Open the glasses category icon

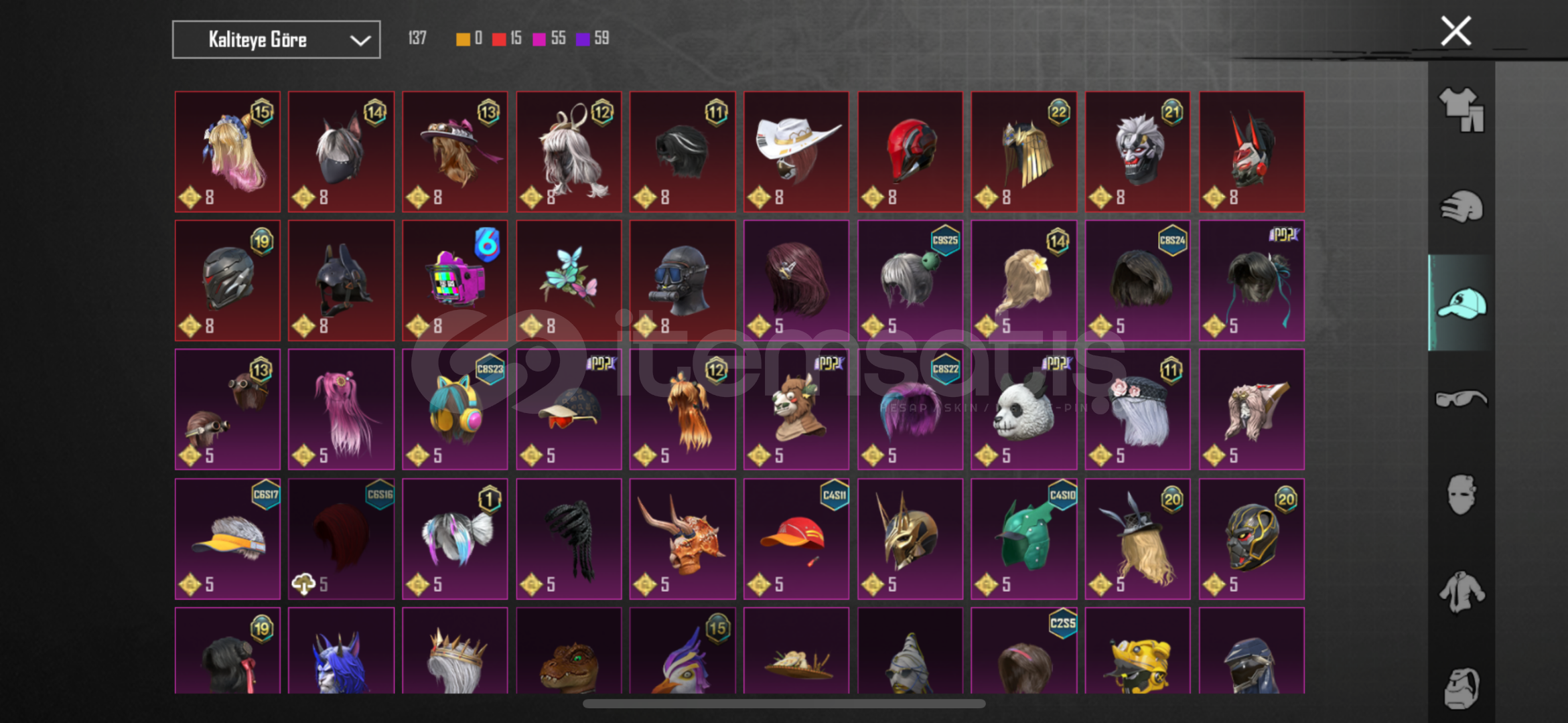1462,399
